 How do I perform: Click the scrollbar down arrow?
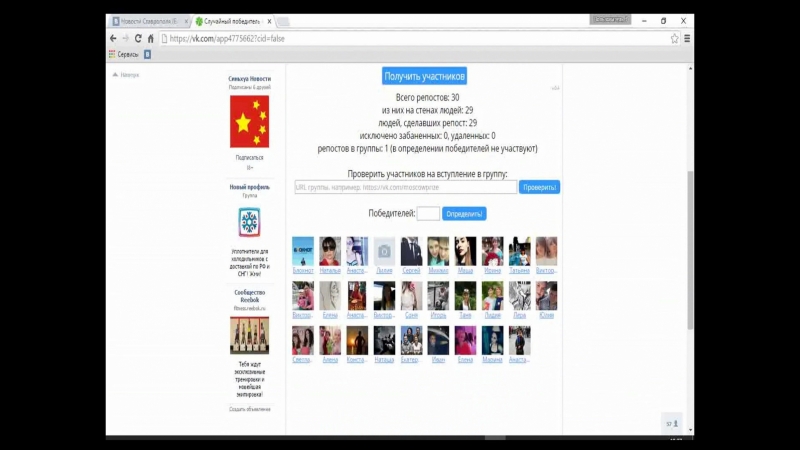pyautogui.click(x=690, y=430)
